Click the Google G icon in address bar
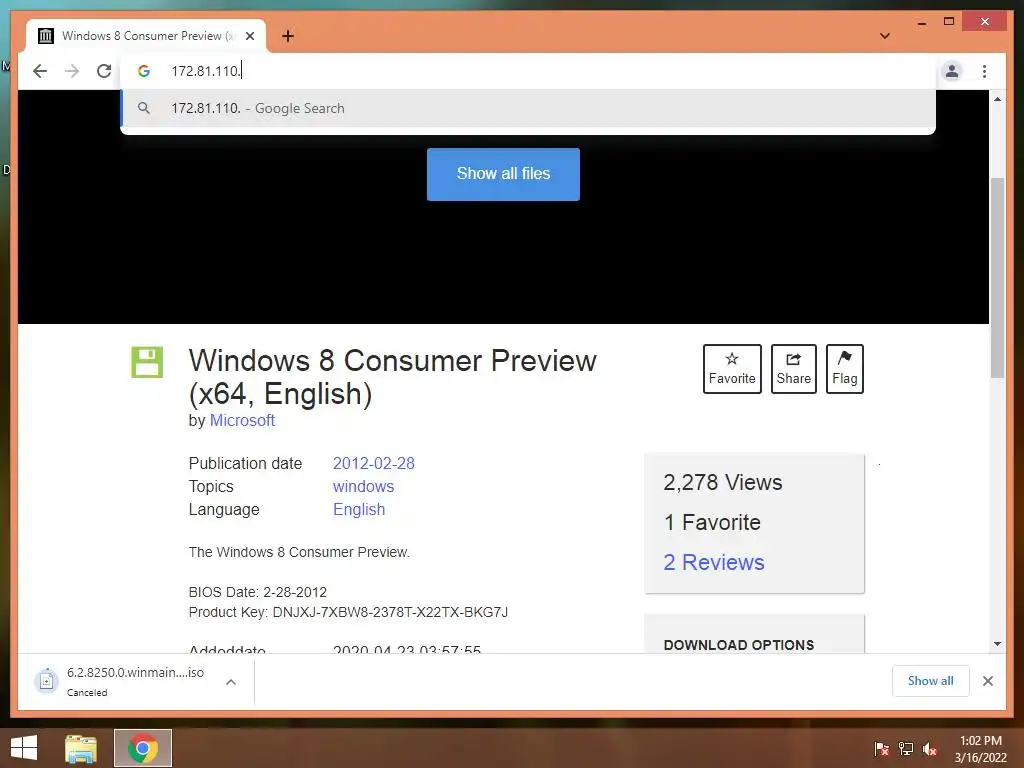This screenshot has height=768, width=1024. pos(144,71)
